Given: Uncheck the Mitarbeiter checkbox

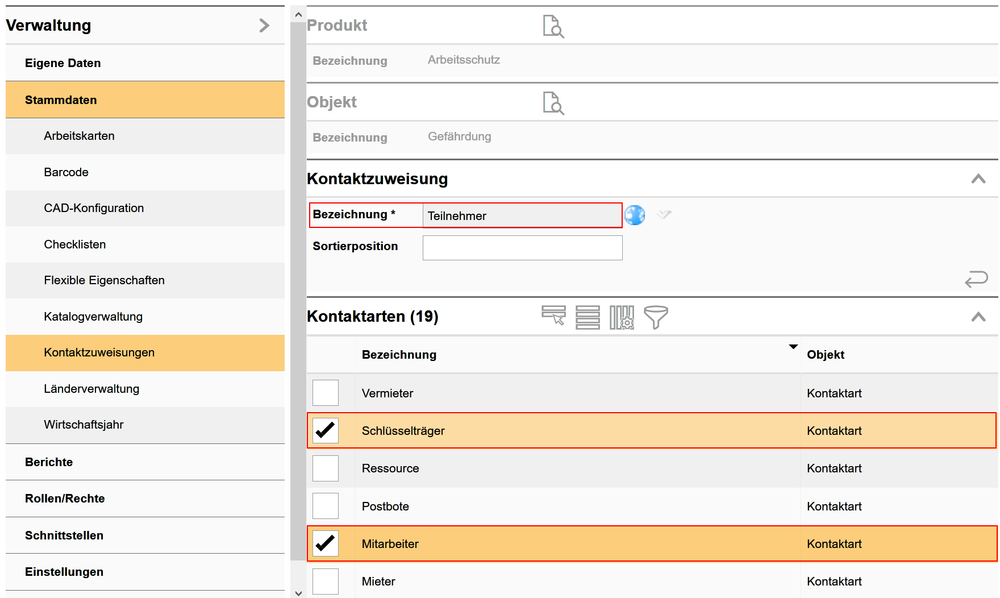Looking at the screenshot, I should click(326, 544).
